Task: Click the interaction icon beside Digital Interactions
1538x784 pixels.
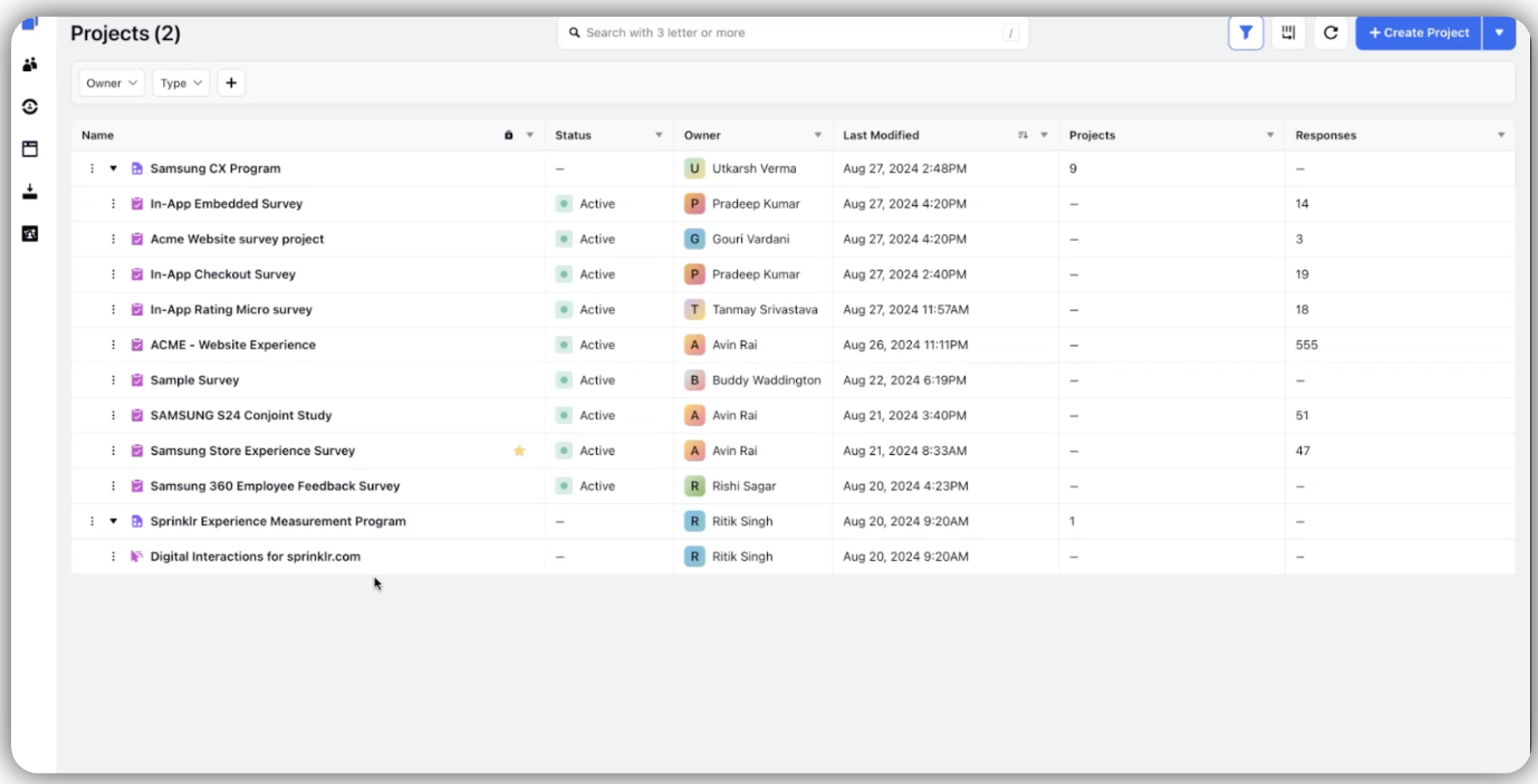Action: 136,557
